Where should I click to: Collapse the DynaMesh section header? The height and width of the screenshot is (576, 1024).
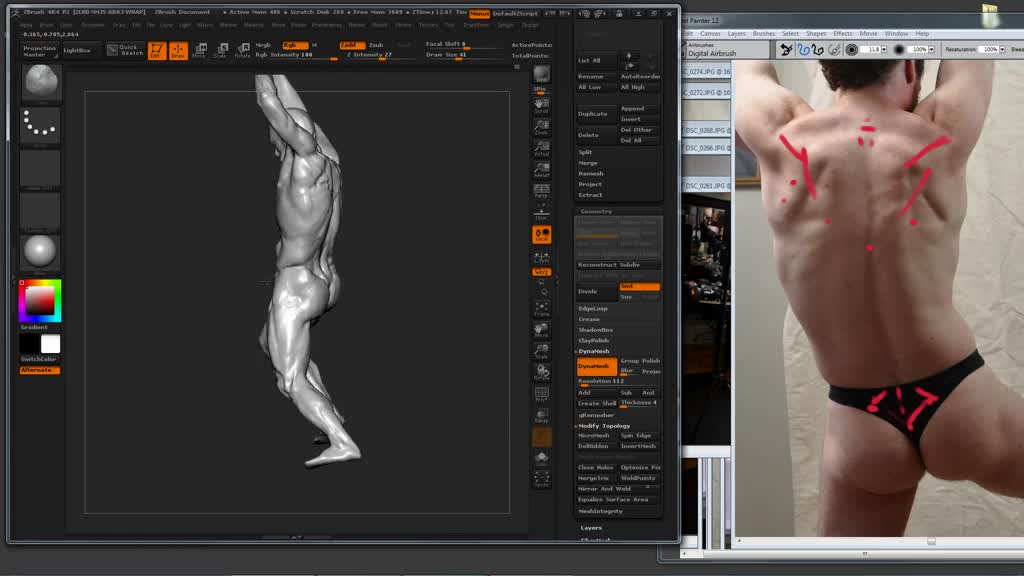click(594, 351)
